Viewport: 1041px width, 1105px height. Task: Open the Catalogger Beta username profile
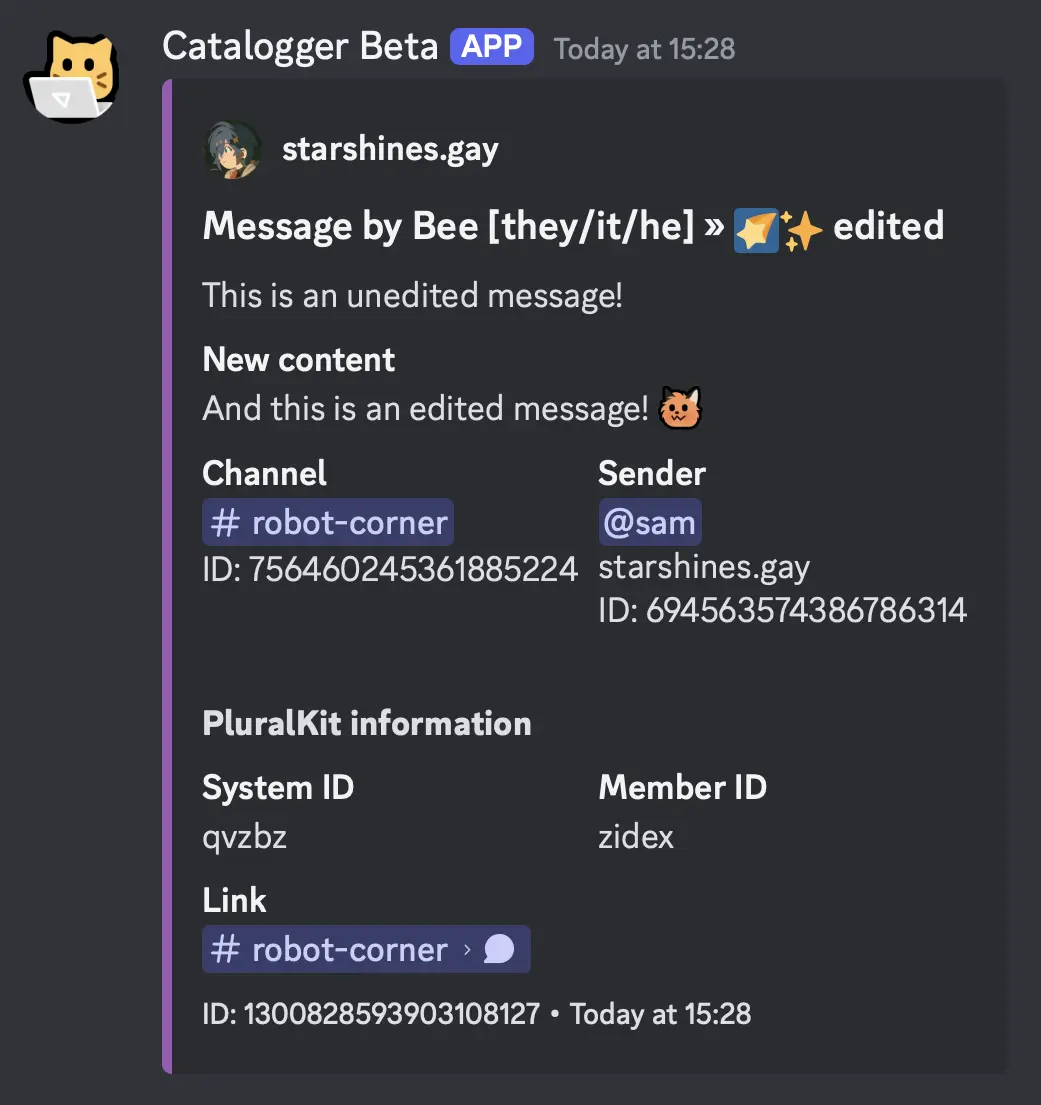tap(300, 46)
